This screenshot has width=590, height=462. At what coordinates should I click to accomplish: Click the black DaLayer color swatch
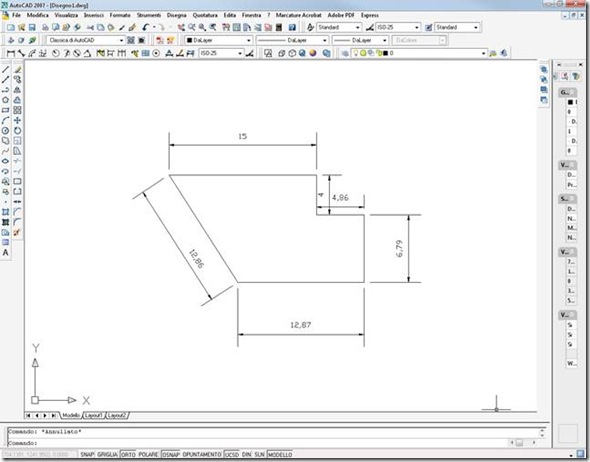tap(190, 40)
